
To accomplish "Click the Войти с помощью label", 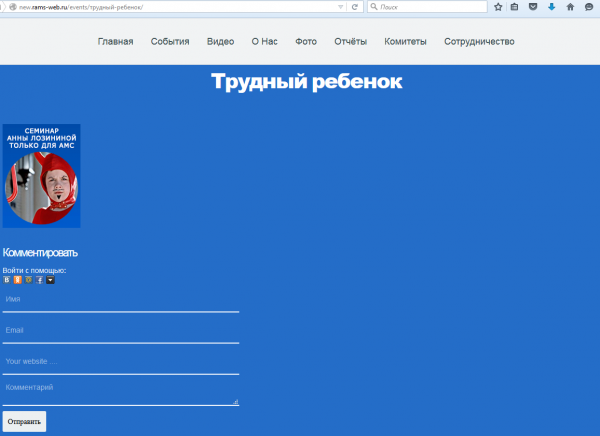I will (x=34, y=270).
